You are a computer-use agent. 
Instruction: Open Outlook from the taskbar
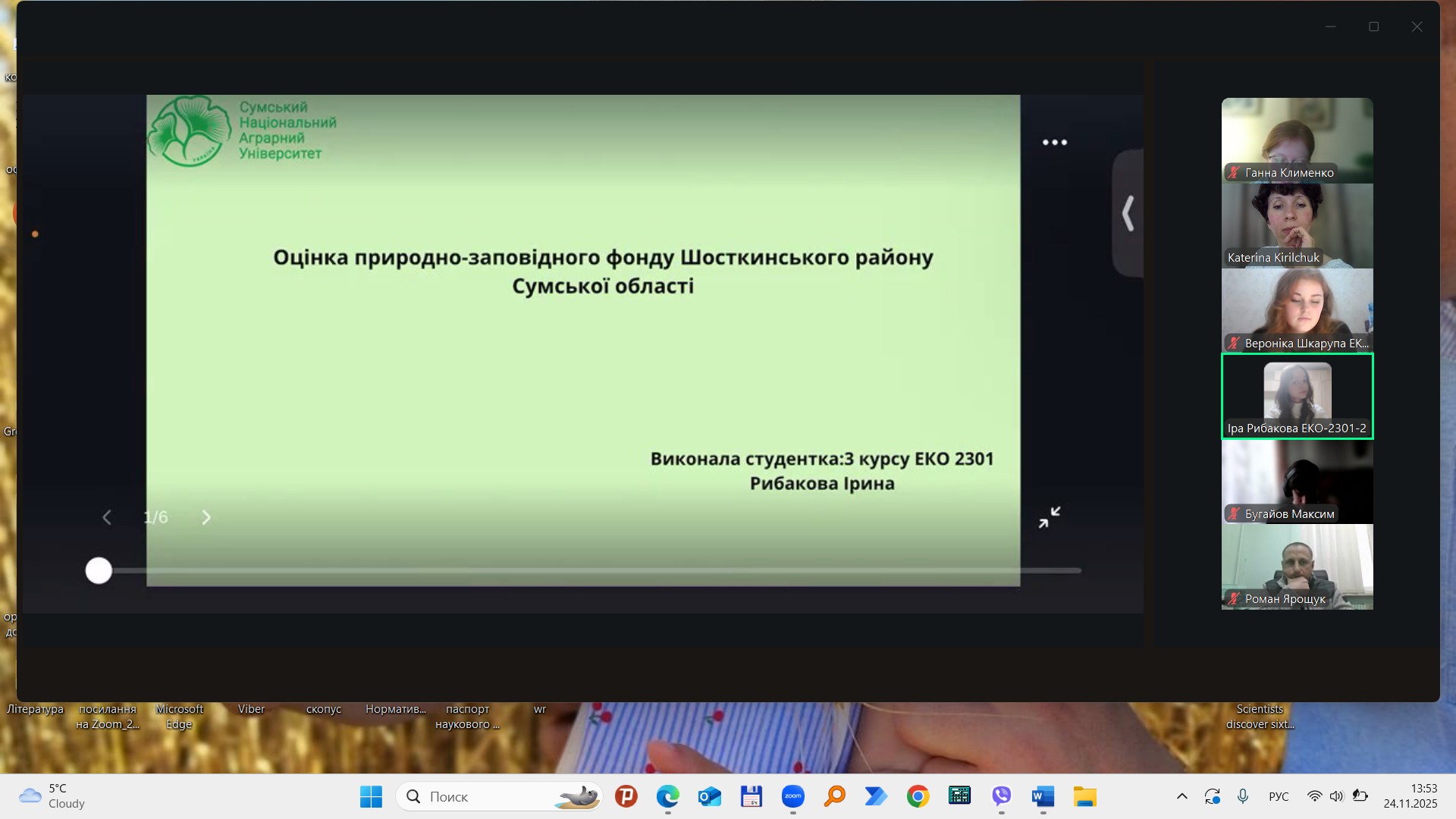tap(709, 796)
